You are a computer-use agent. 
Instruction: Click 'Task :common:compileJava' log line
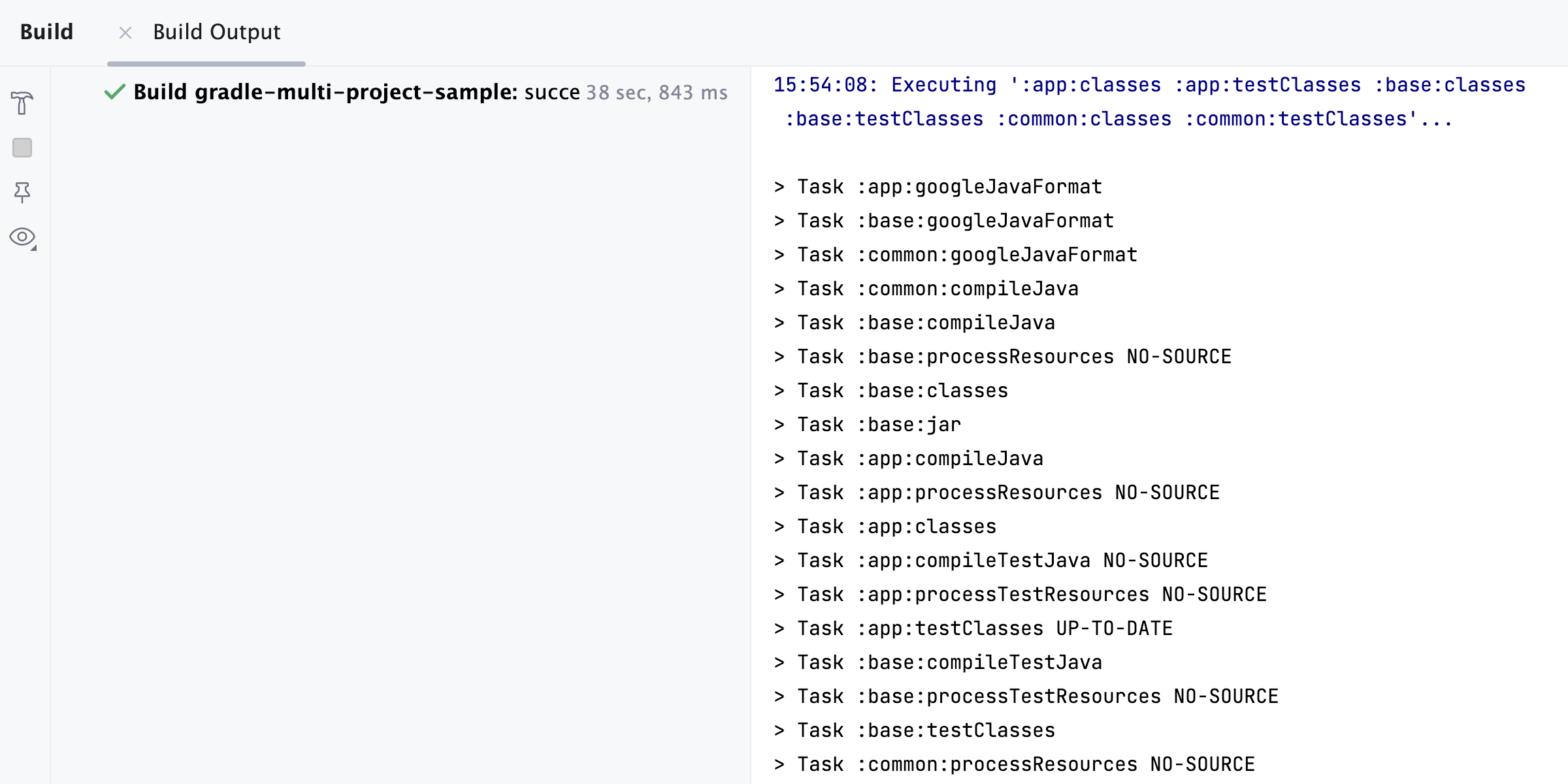click(926, 289)
